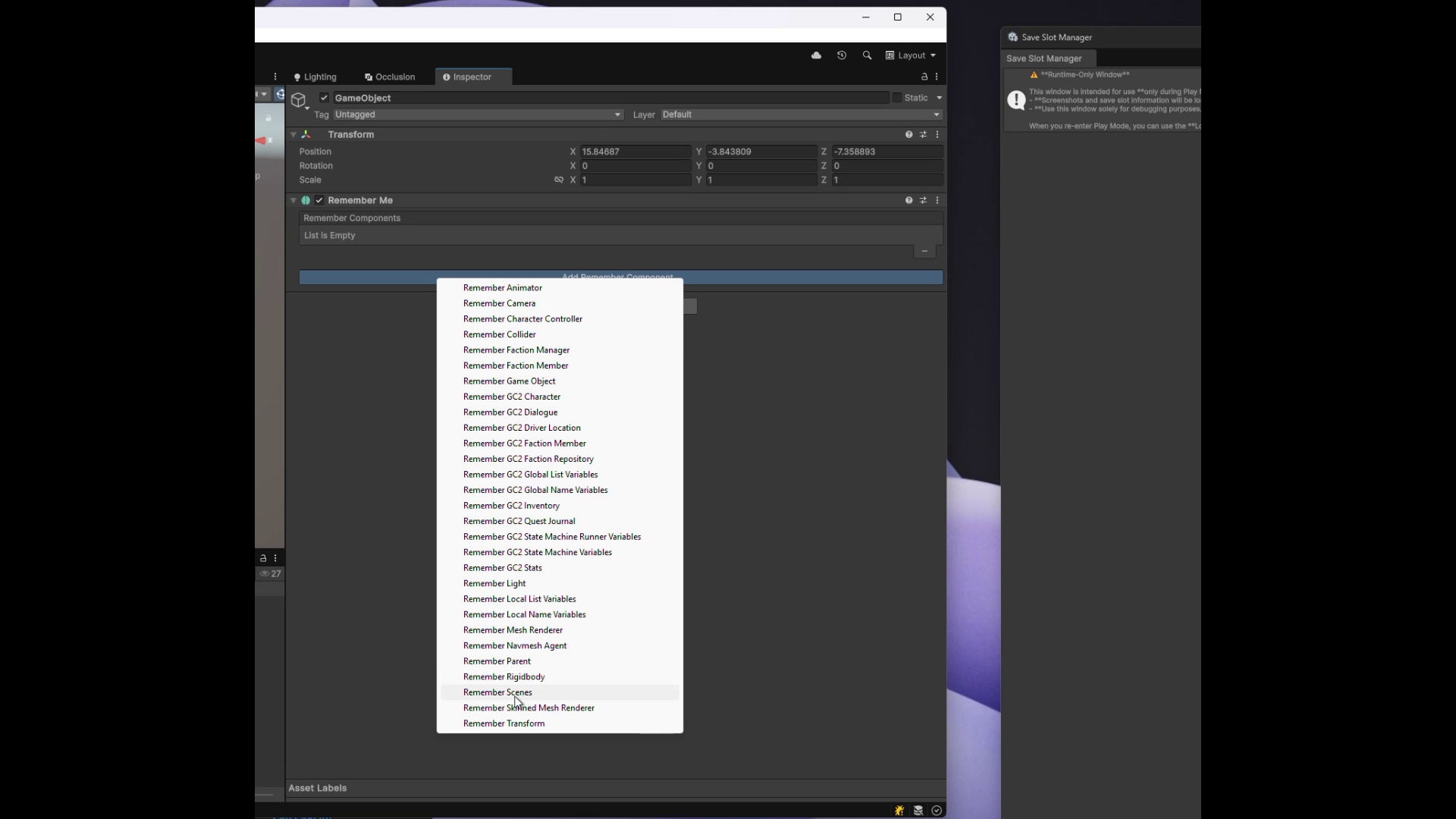Click the debug bug icon in status bar

coord(899,811)
